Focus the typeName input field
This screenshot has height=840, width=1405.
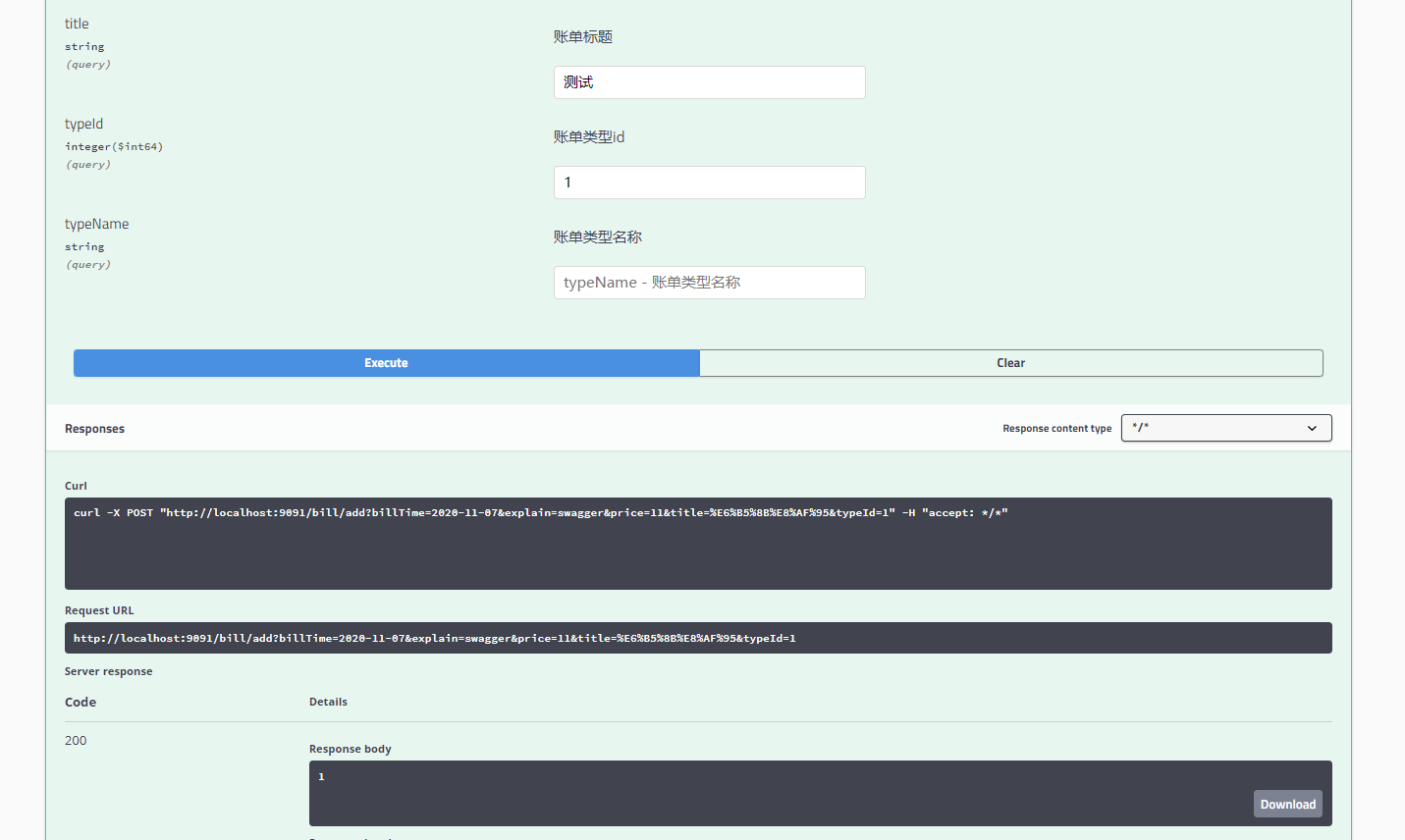709,283
